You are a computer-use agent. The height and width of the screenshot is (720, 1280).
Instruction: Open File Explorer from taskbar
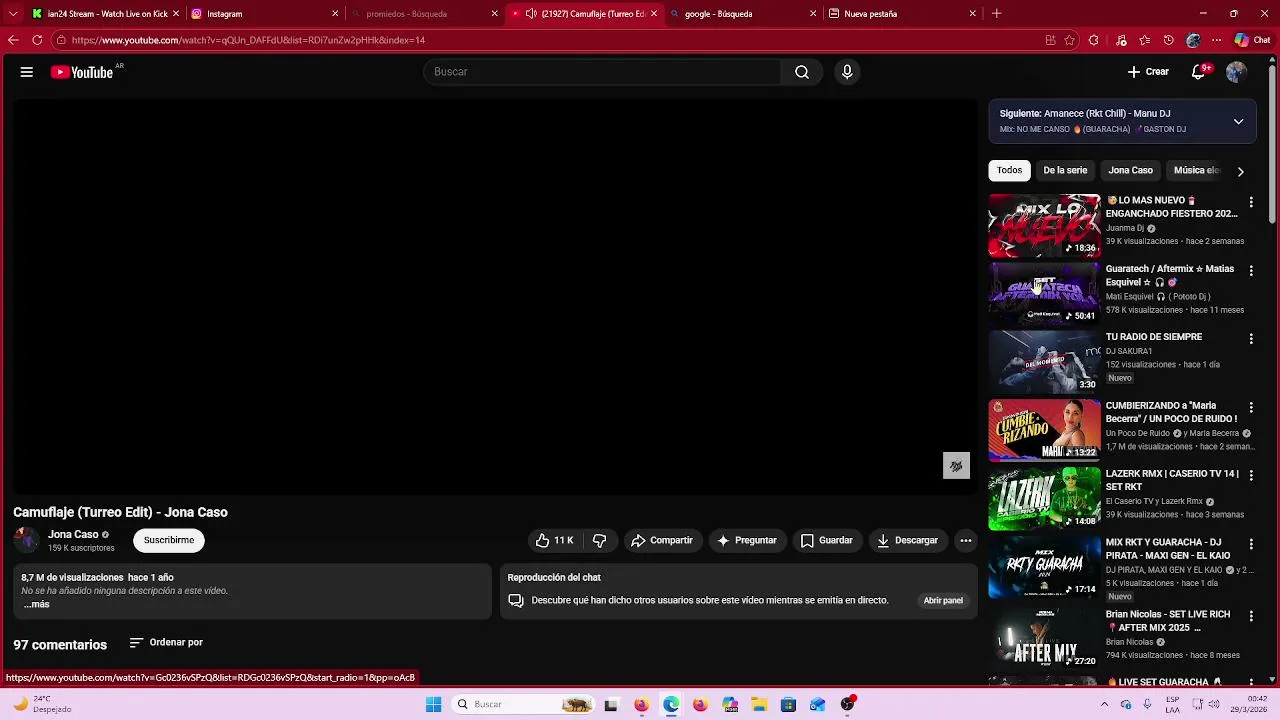(x=759, y=704)
